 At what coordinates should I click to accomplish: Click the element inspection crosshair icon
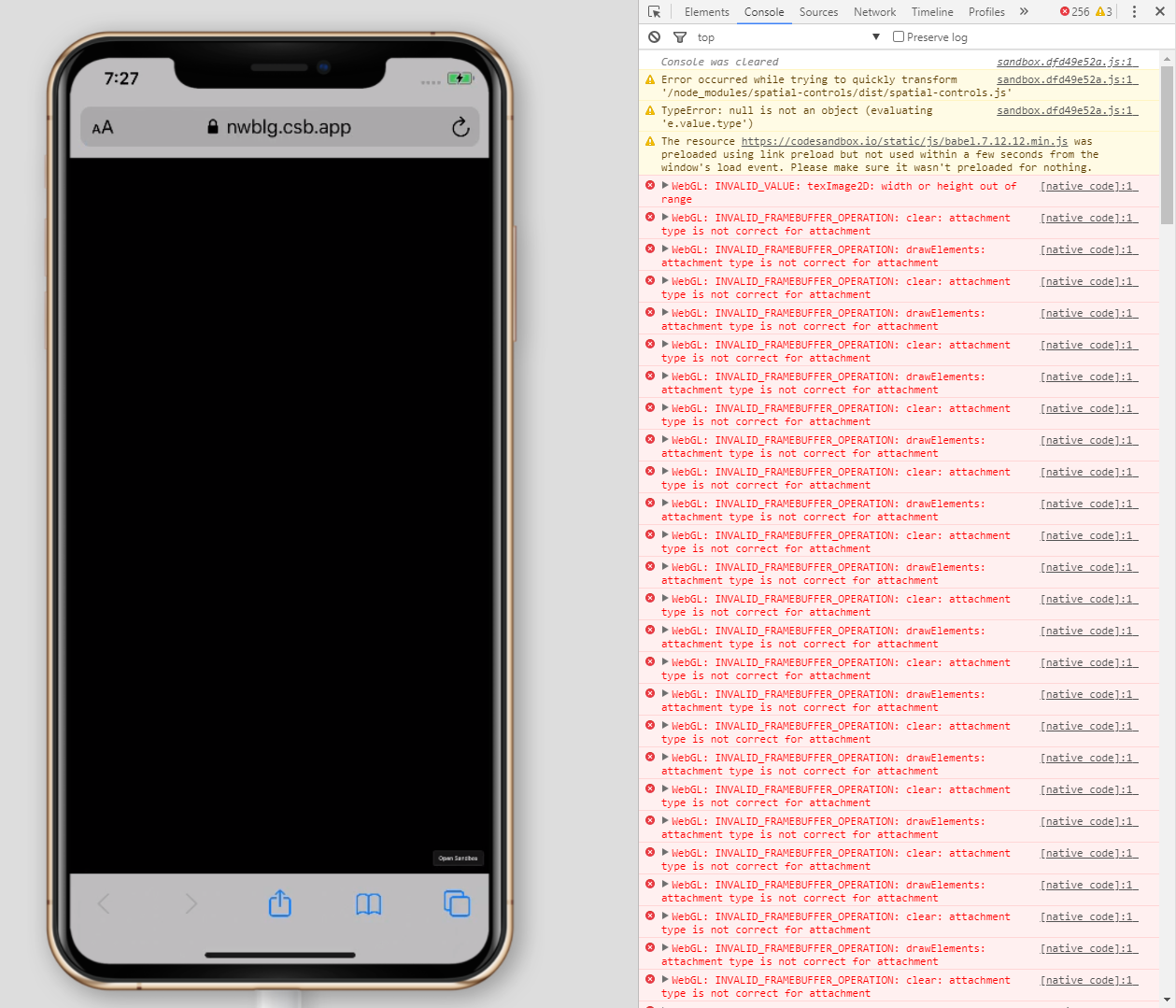click(655, 11)
